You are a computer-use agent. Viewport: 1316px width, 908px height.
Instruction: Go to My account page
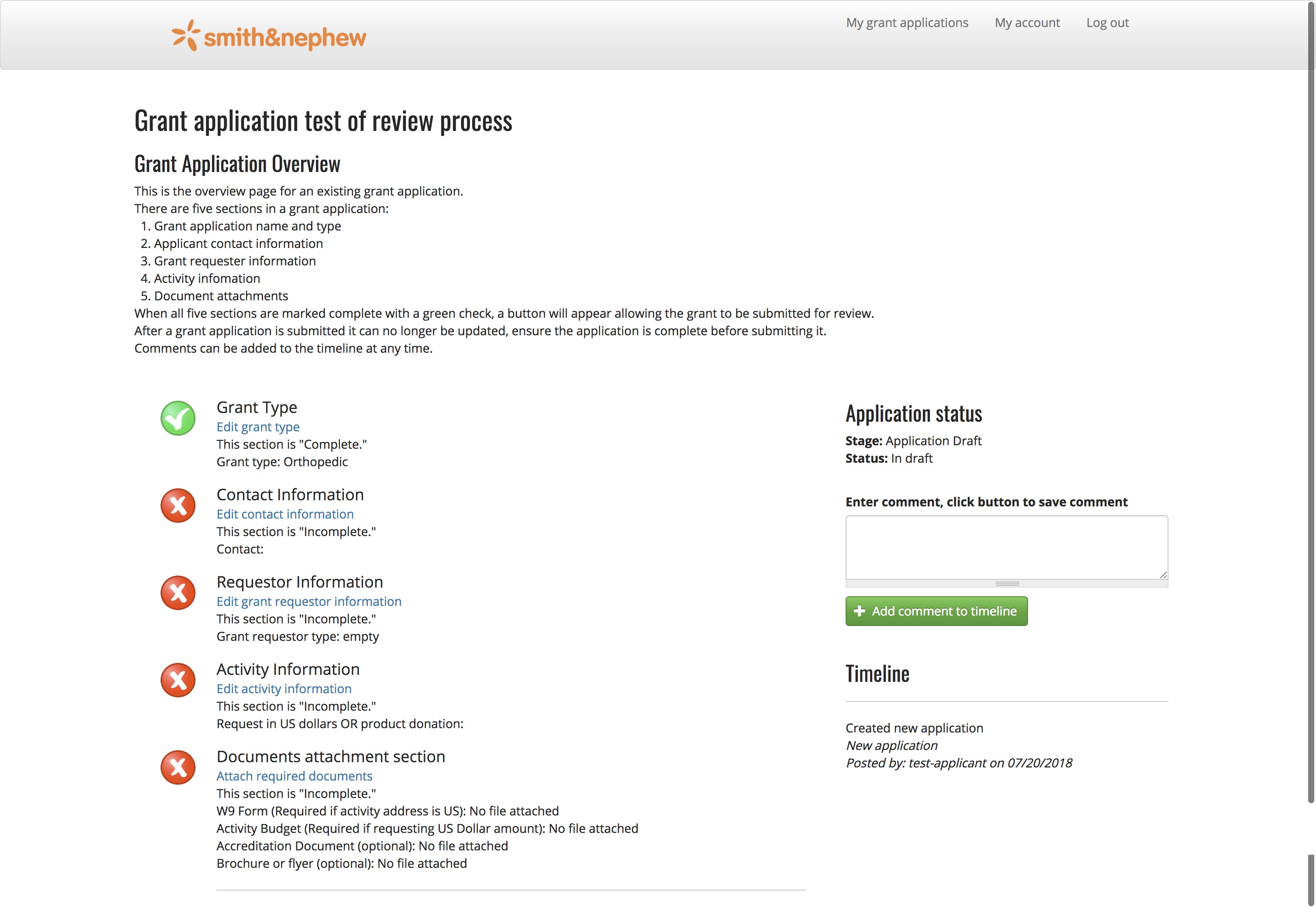coord(1027,23)
